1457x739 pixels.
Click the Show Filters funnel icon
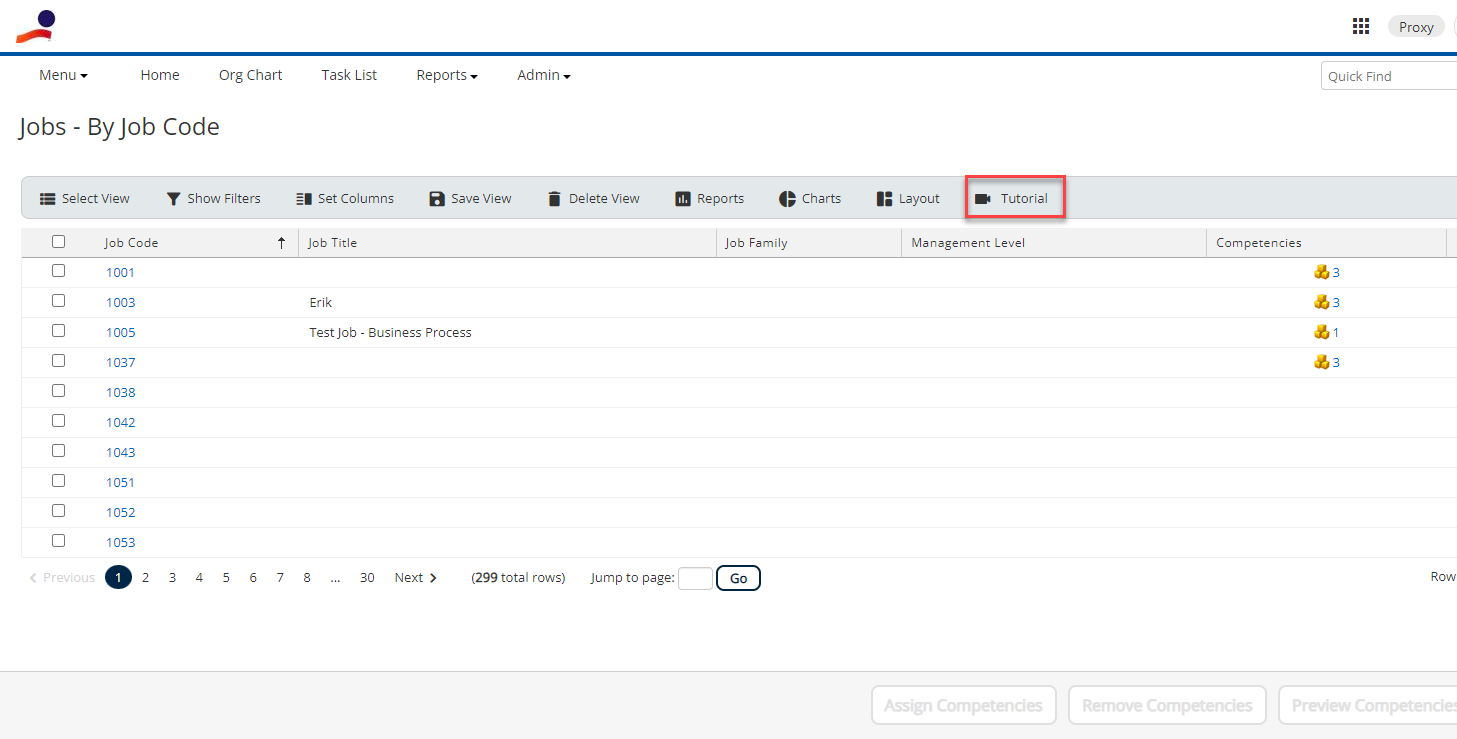(x=173, y=199)
